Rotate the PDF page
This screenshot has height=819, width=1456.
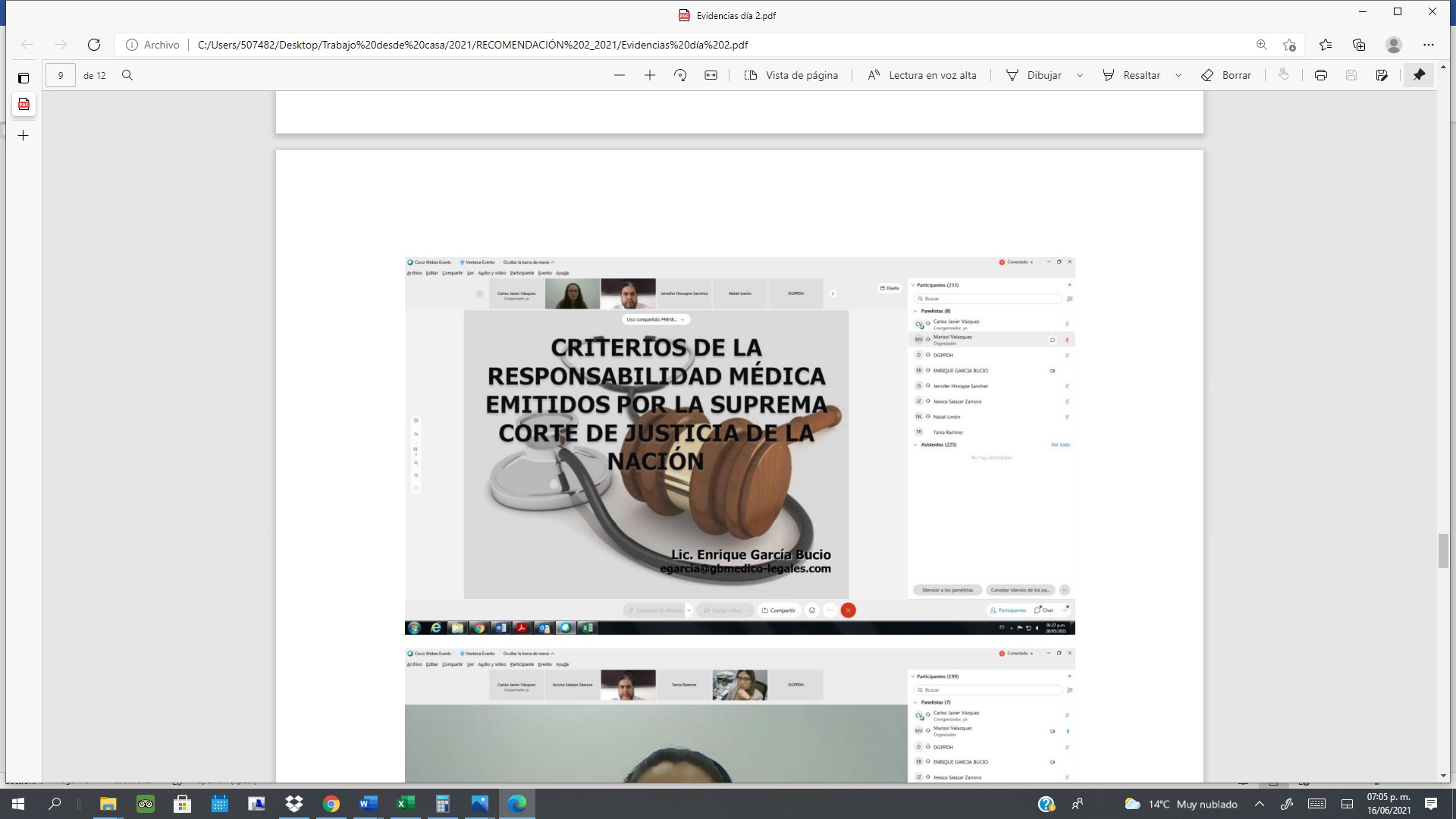coord(680,75)
